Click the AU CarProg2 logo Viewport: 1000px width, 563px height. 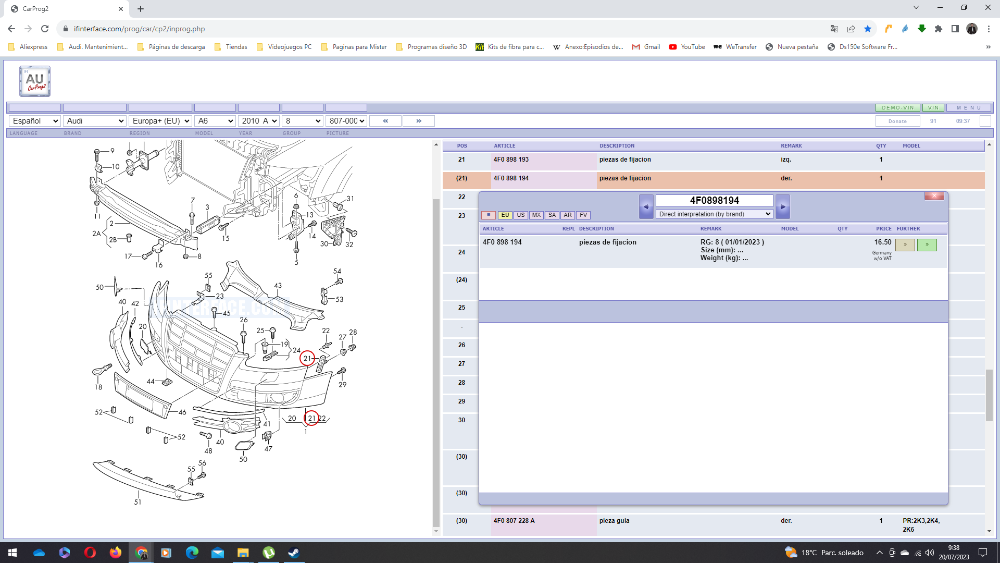tap(34, 81)
